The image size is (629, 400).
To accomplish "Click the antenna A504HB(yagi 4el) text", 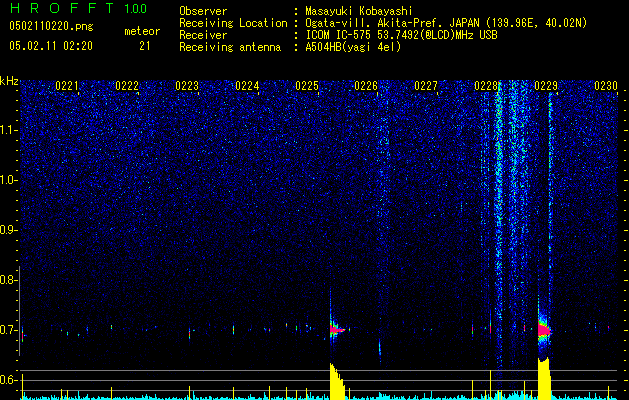I will click(x=353, y=47).
